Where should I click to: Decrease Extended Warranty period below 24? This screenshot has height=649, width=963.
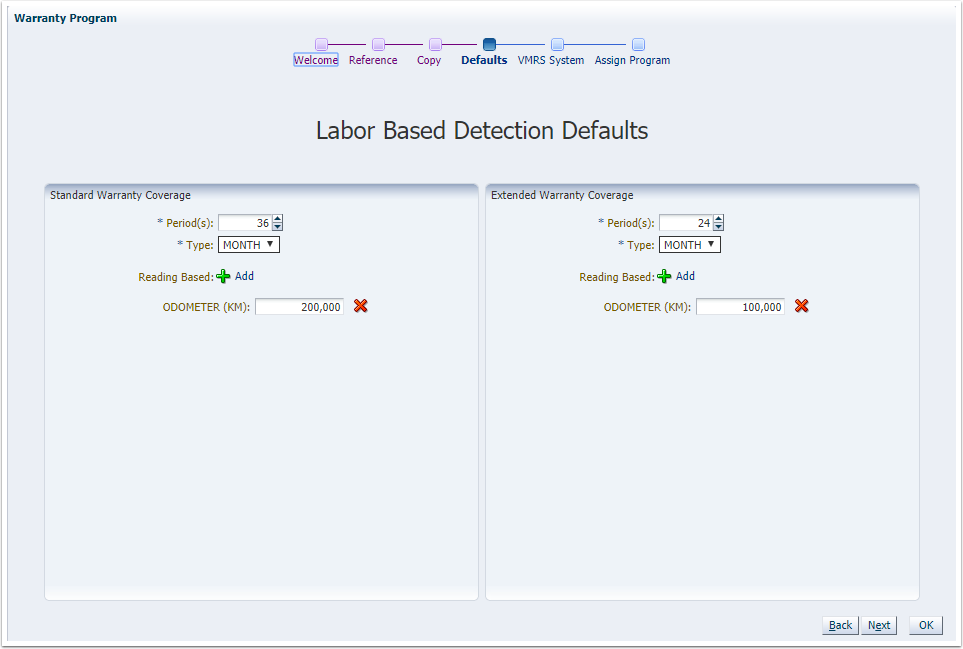click(x=719, y=227)
